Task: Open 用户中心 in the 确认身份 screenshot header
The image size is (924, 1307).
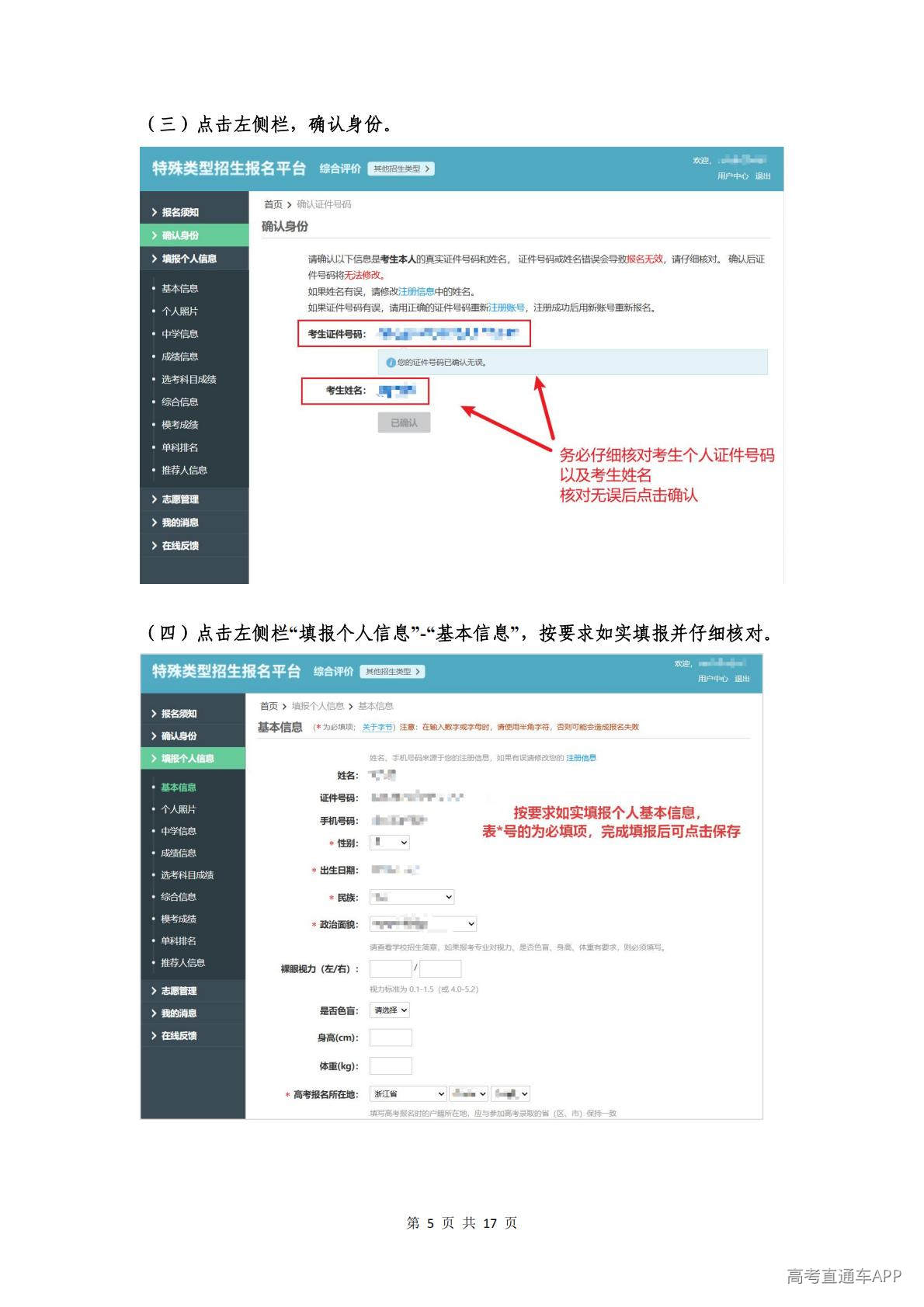Action: pyautogui.click(x=732, y=176)
